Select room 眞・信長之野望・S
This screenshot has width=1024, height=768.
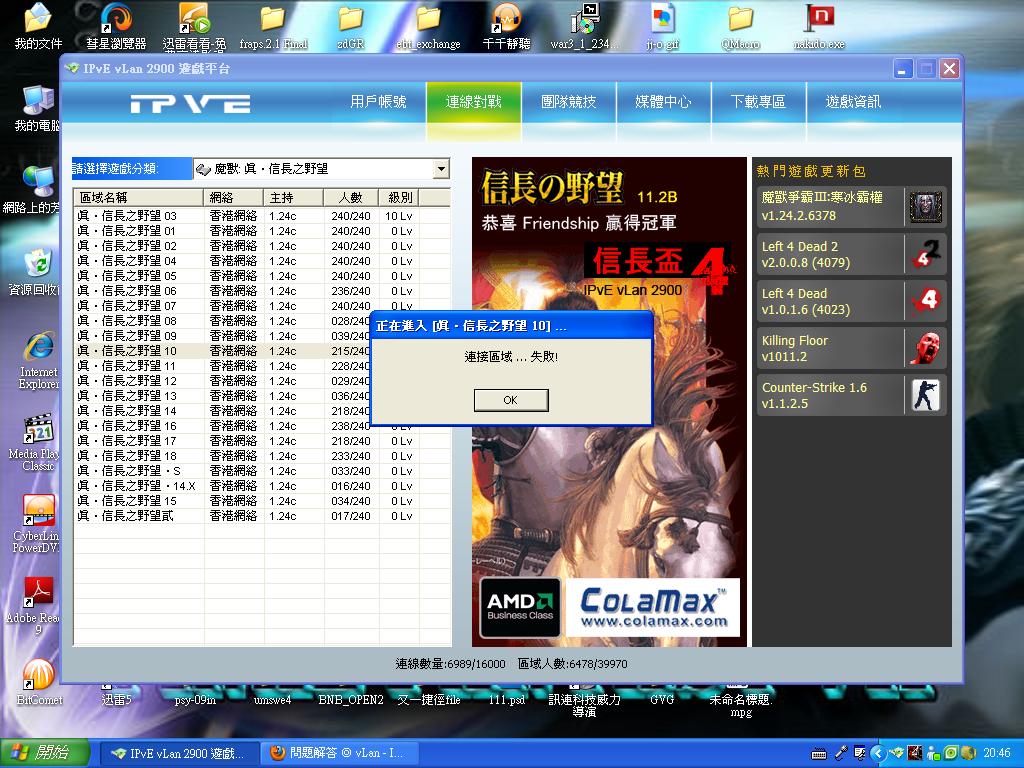click(x=262, y=471)
